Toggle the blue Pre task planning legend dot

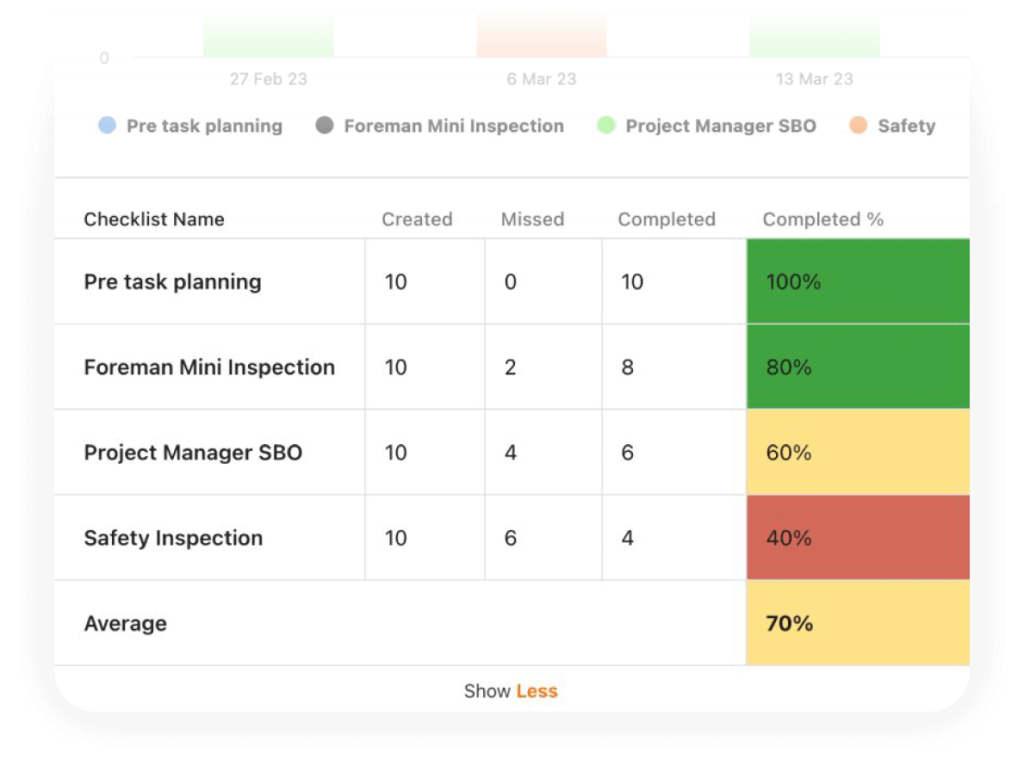pos(107,126)
